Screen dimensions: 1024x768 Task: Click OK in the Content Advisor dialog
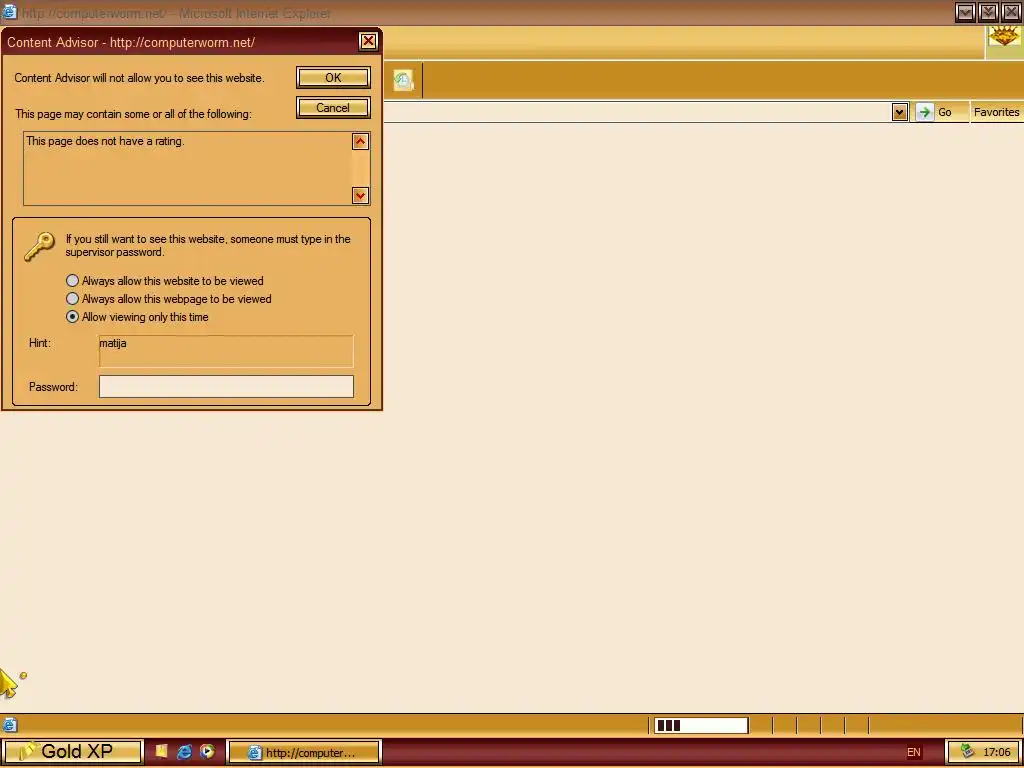[333, 77]
